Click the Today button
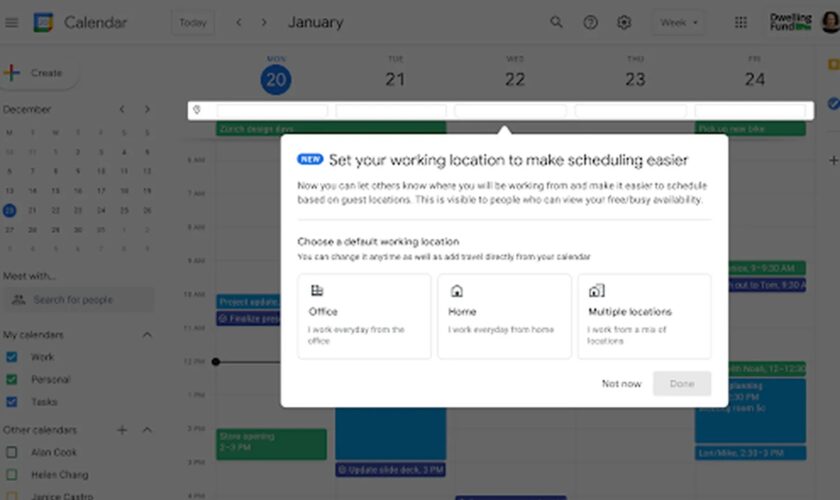The height and width of the screenshot is (500, 840). pos(193,22)
